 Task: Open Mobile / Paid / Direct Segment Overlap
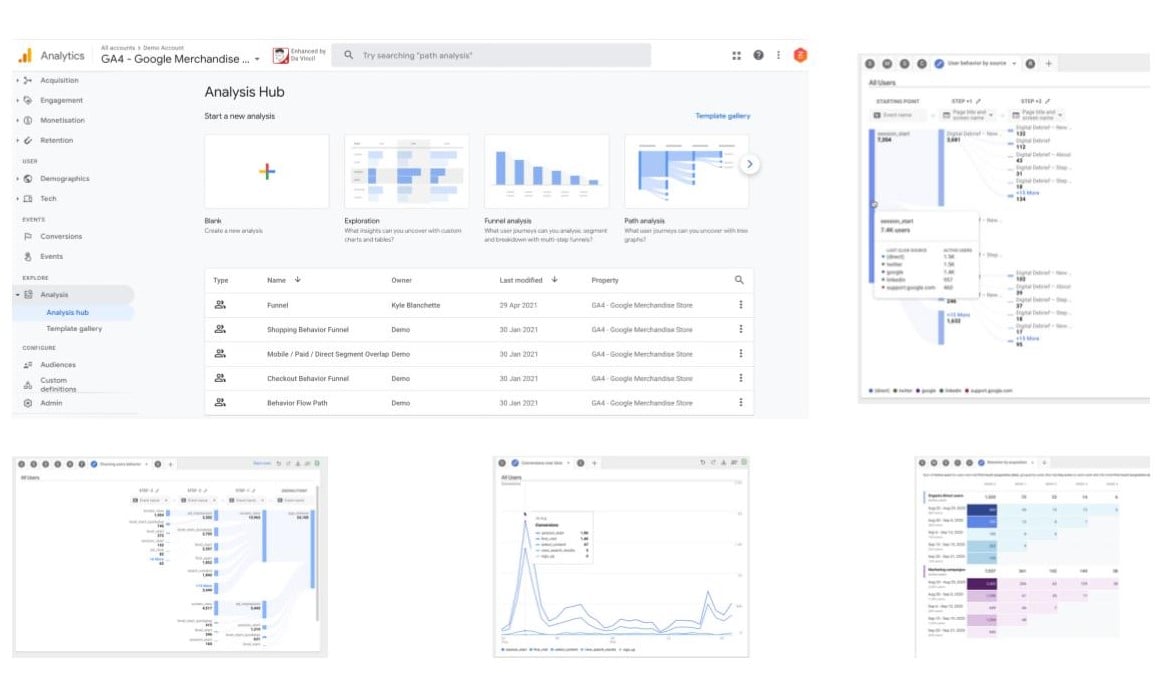click(x=327, y=355)
